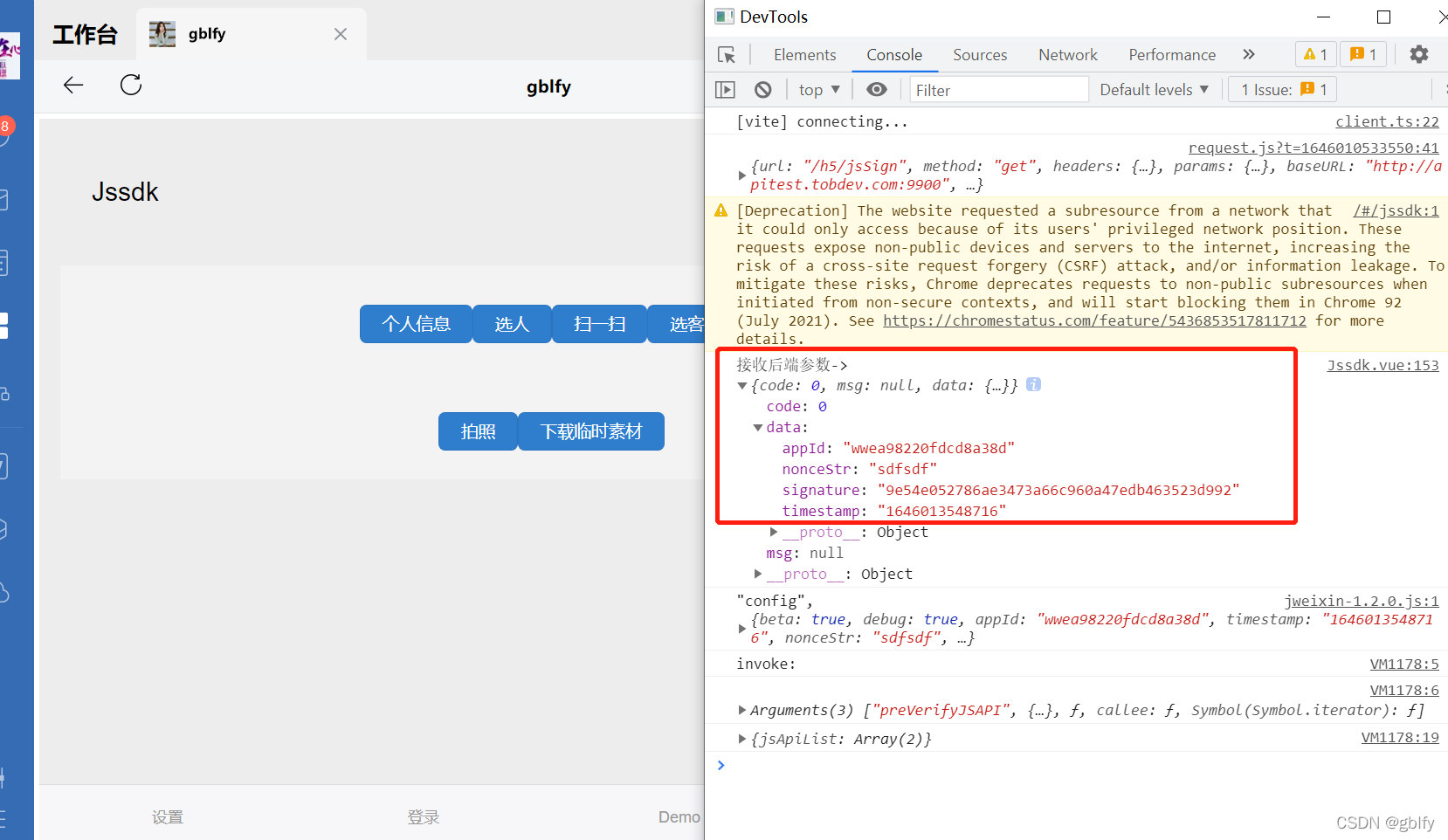
Task: Go back with the arrow icon
Action: coord(73,85)
